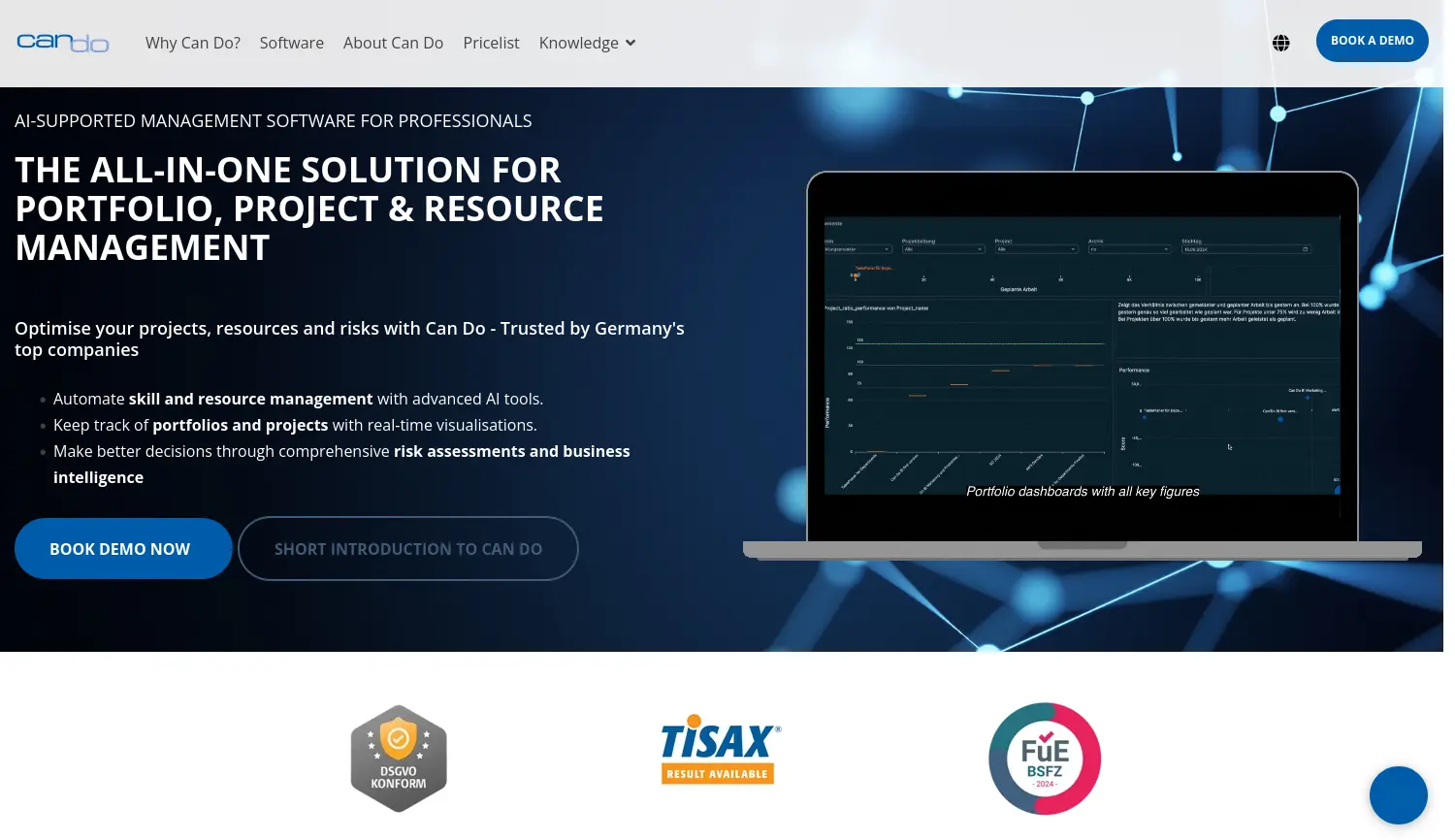Viewport: 1455px width, 840px height.
Task: Open the chat widget bubble
Action: [x=1398, y=795]
